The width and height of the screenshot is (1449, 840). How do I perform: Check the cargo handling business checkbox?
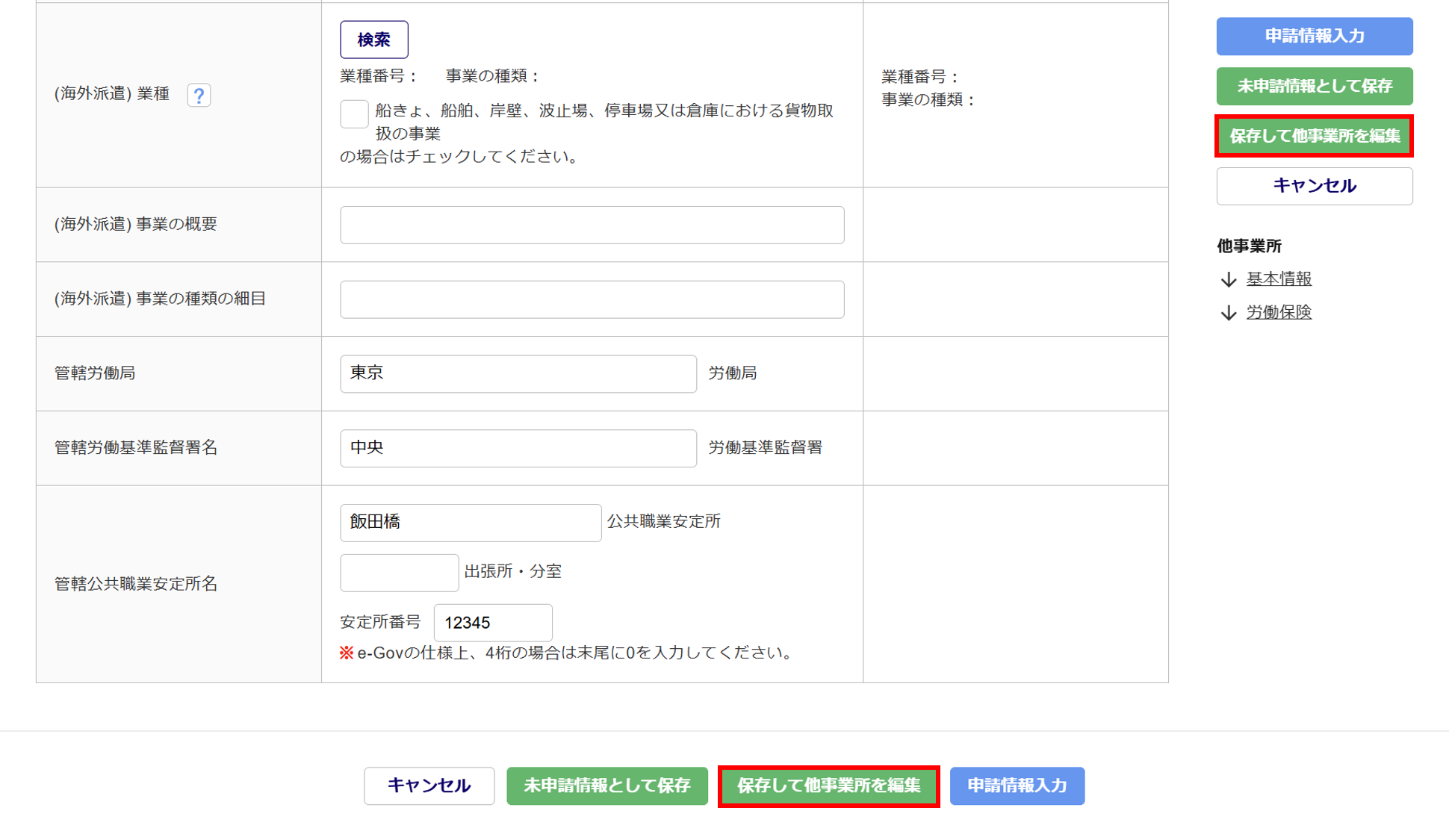[x=354, y=114]
